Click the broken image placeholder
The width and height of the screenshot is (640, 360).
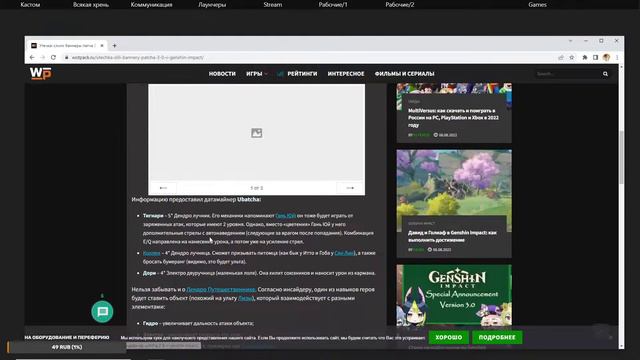257,133
